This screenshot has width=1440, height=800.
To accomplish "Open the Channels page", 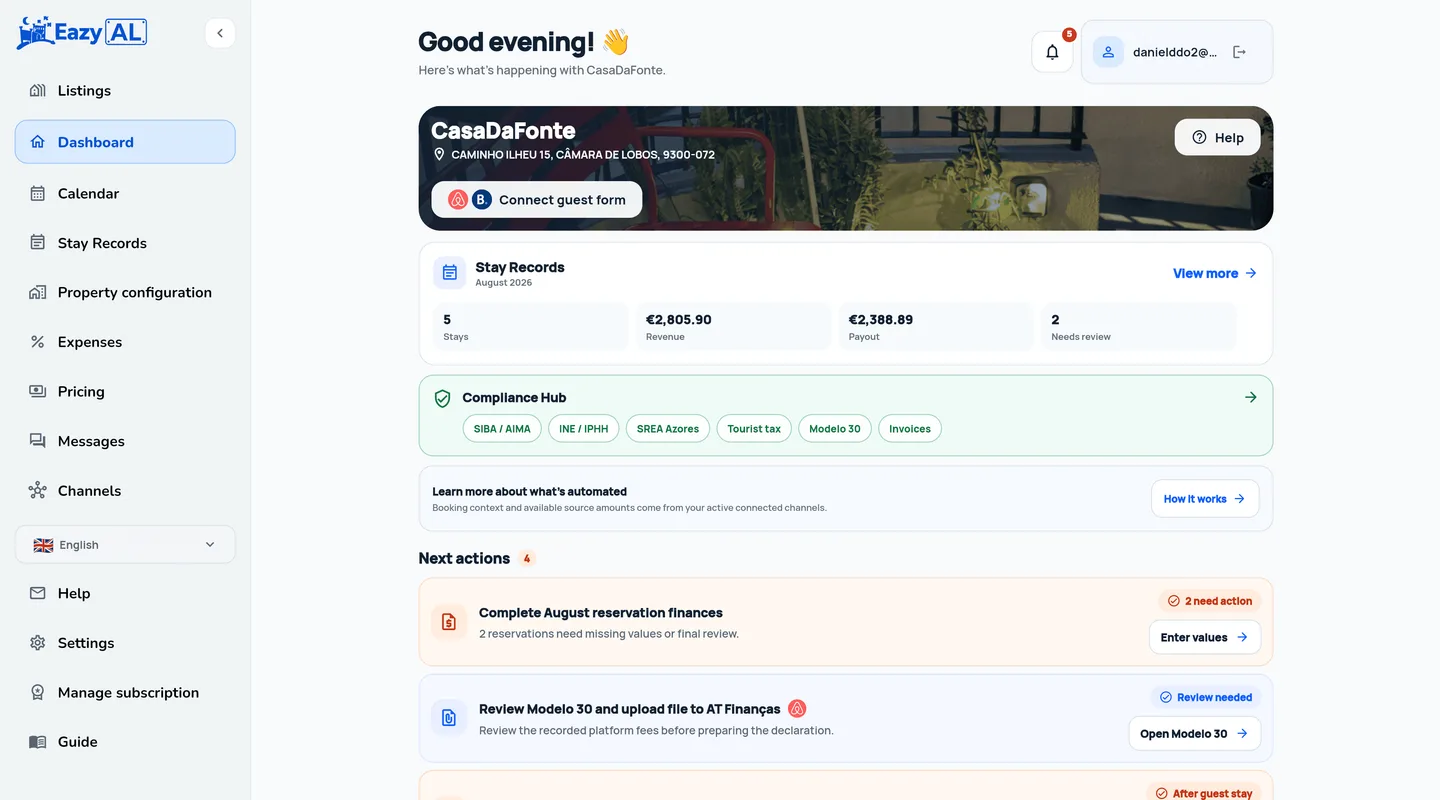I will pos(125,491).
